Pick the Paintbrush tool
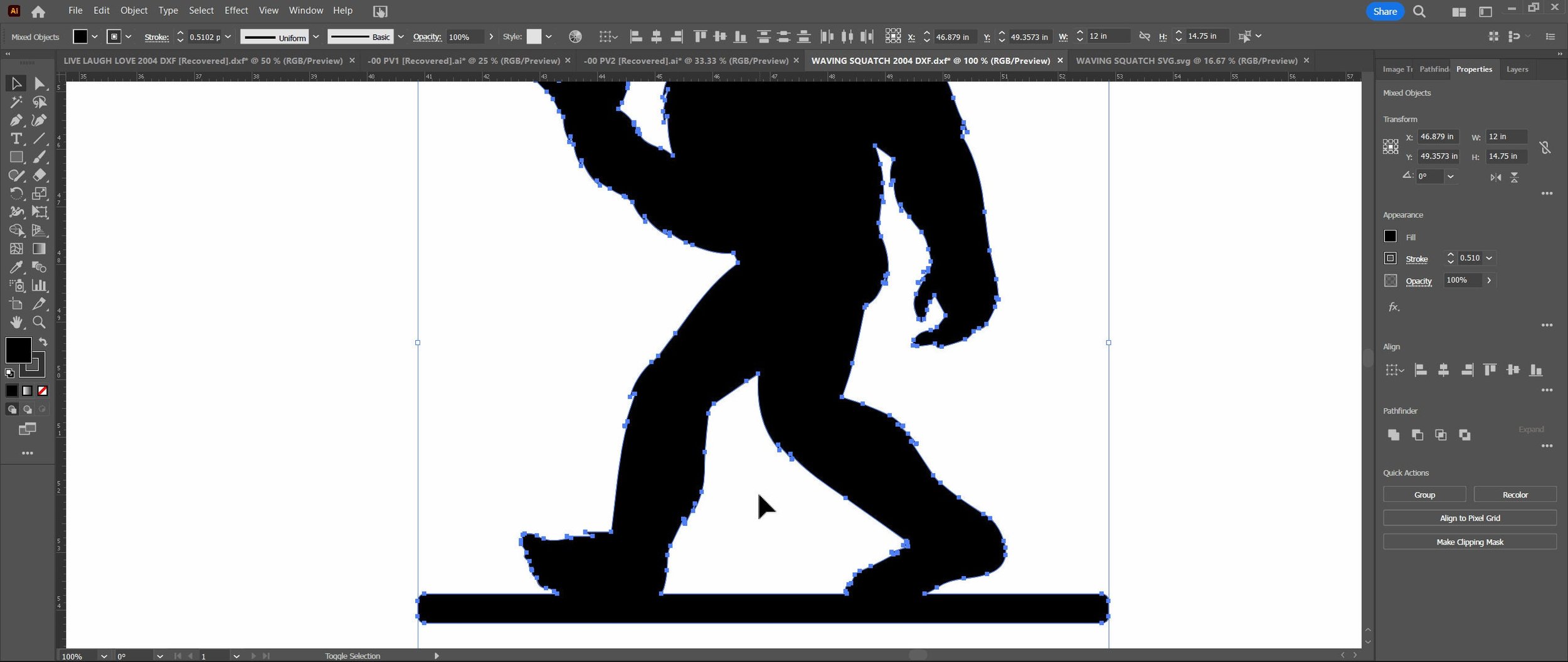This screenshot has width=1568, height=662. [x=40, y=157]
